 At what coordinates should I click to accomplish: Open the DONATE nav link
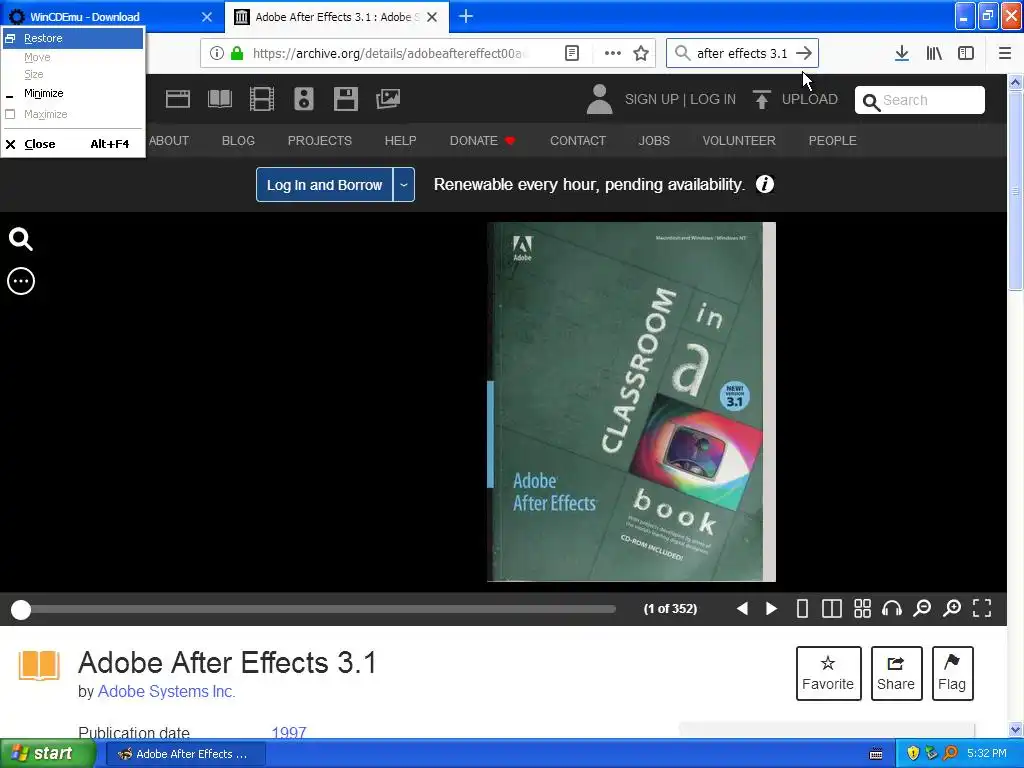[x=482, y=140]
